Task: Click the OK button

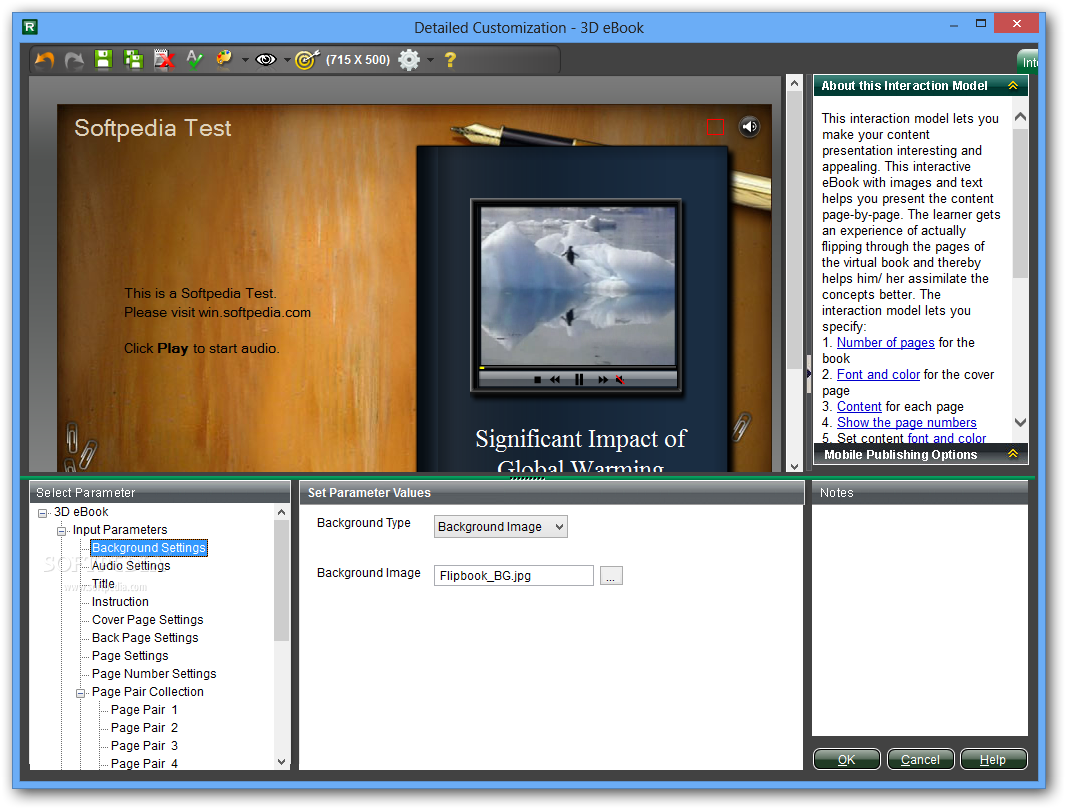Action: point(846,759)
